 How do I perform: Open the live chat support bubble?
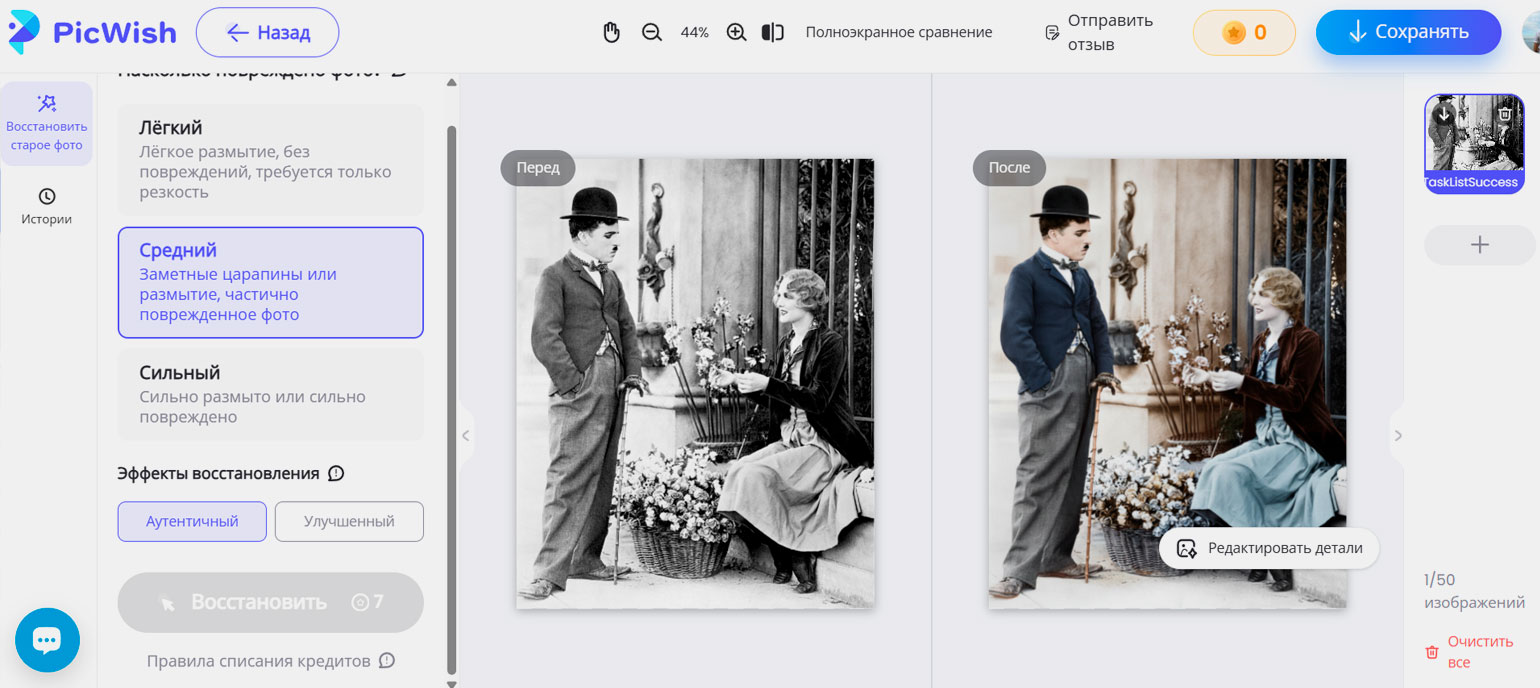pos(47,640)
